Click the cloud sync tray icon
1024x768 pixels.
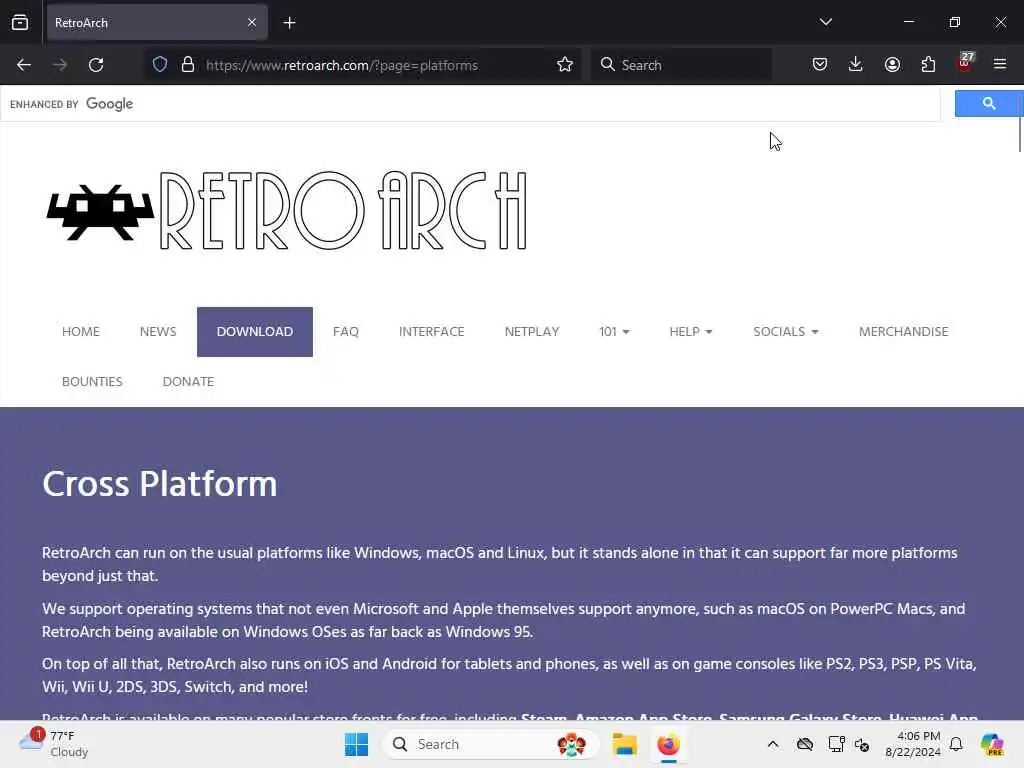coord(805,744)
